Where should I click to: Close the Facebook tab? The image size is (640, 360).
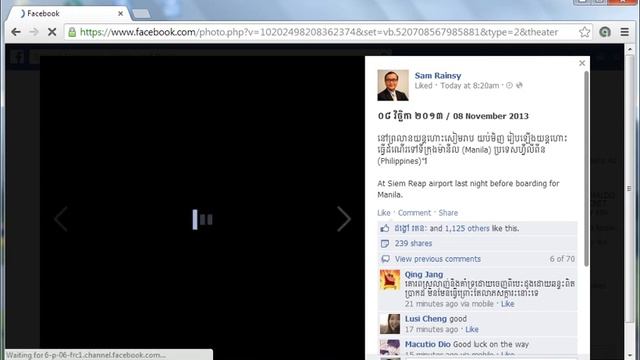[x=120, y=13]
